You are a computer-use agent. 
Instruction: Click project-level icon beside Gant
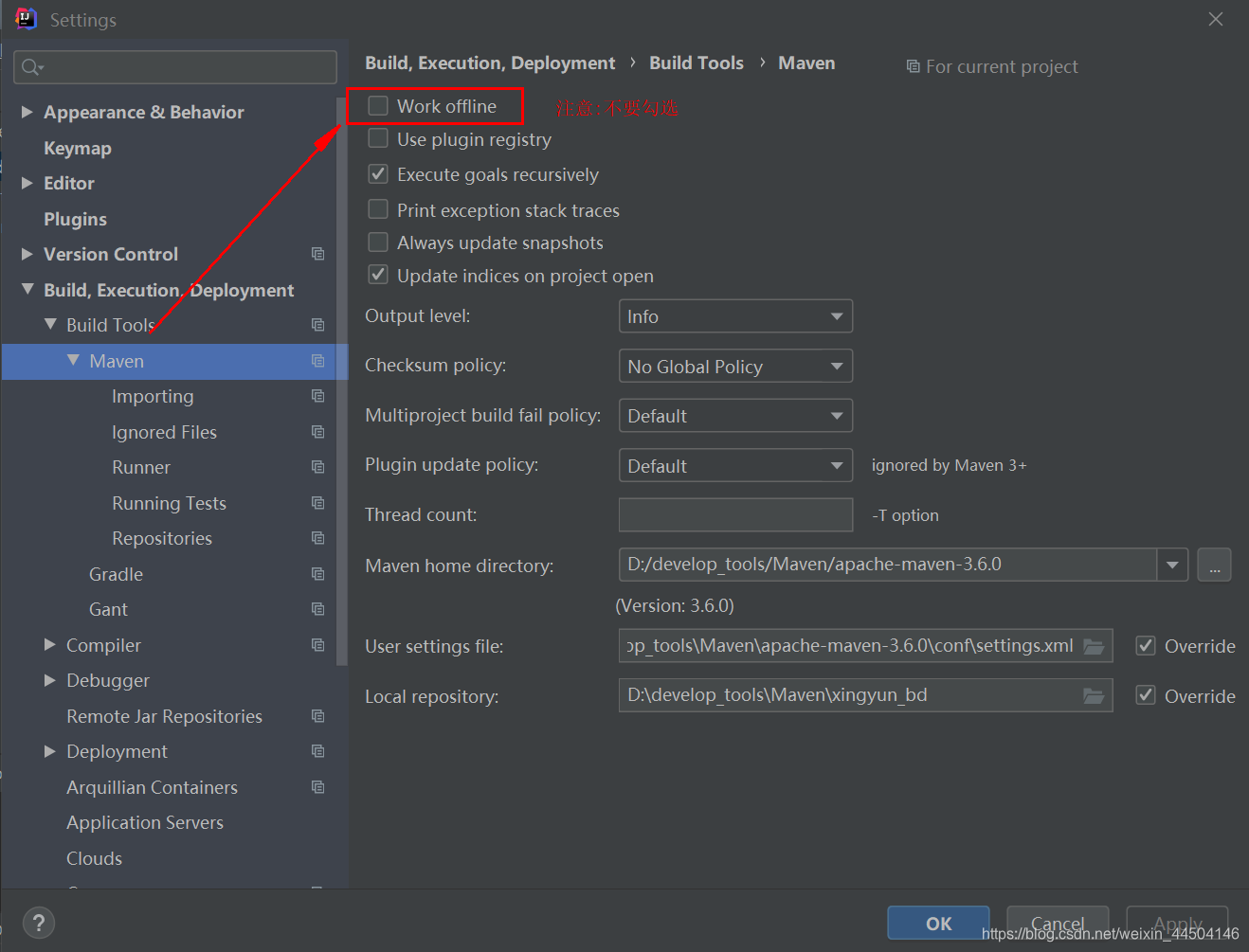(317, 609)
